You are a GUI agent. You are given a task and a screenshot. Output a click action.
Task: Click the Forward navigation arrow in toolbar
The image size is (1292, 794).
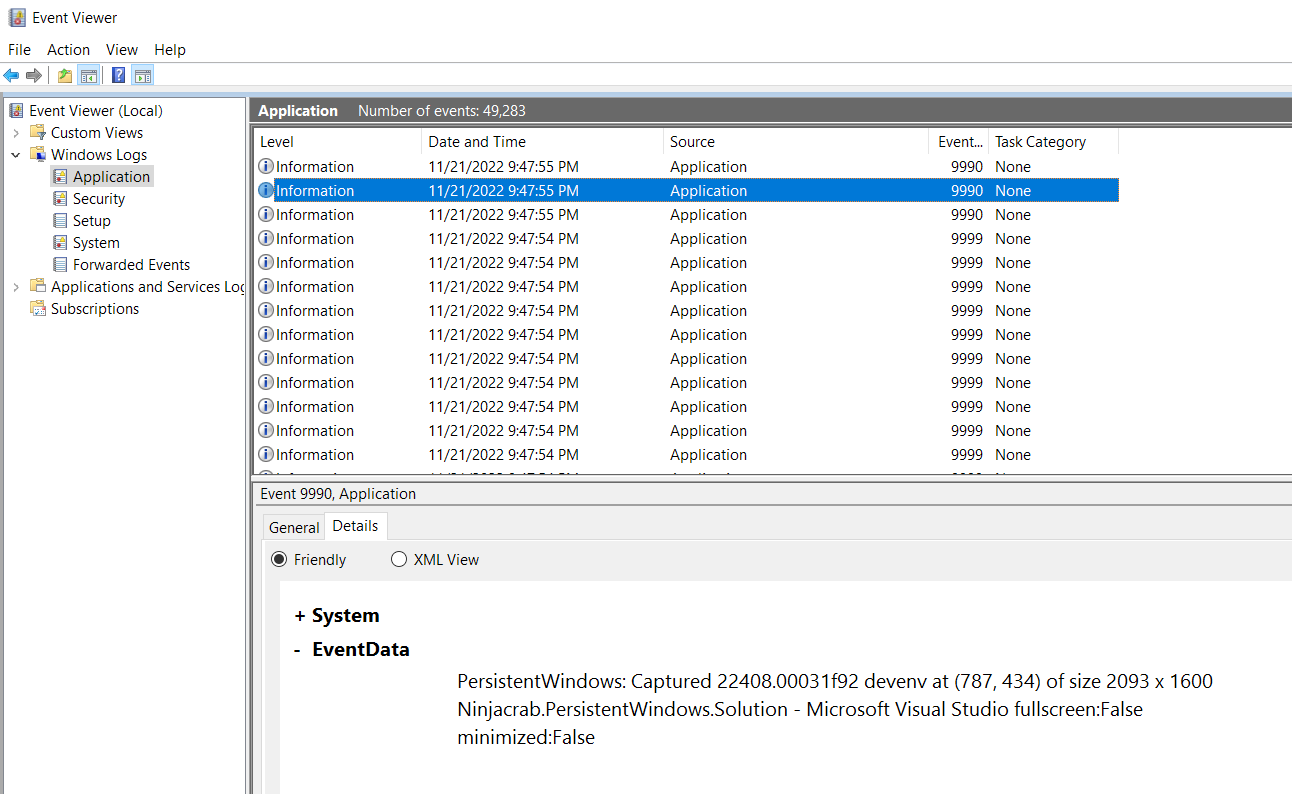pyautogui.click(x=34, y=74)
